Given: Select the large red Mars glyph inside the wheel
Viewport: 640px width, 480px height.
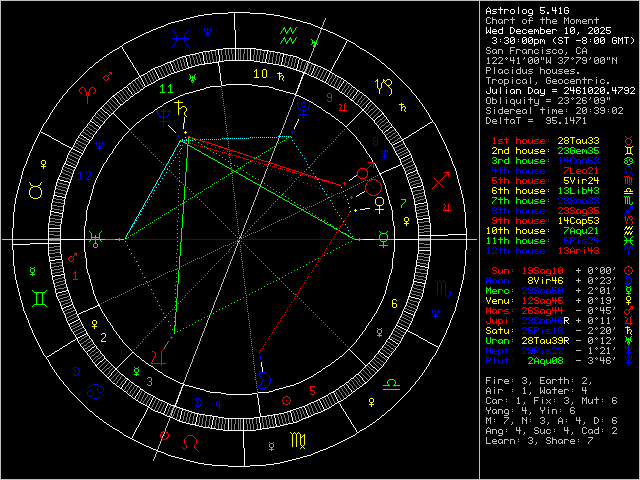Looking at the screenshot, I should click(x=365, y=170).
